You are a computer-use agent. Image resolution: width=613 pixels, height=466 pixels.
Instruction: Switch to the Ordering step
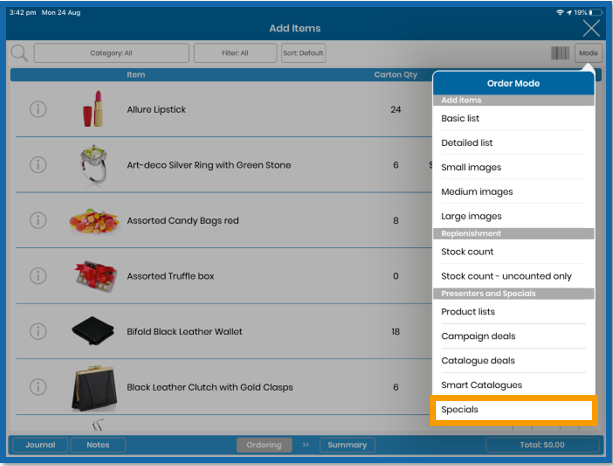pyautogui.click(x=264, y=445)
